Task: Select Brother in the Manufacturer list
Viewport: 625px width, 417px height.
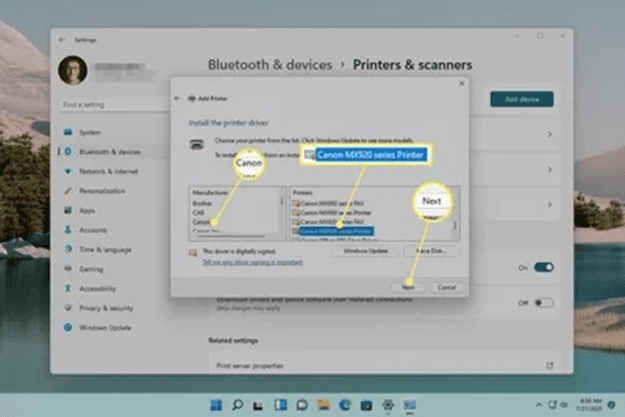Action: point(202,203)
